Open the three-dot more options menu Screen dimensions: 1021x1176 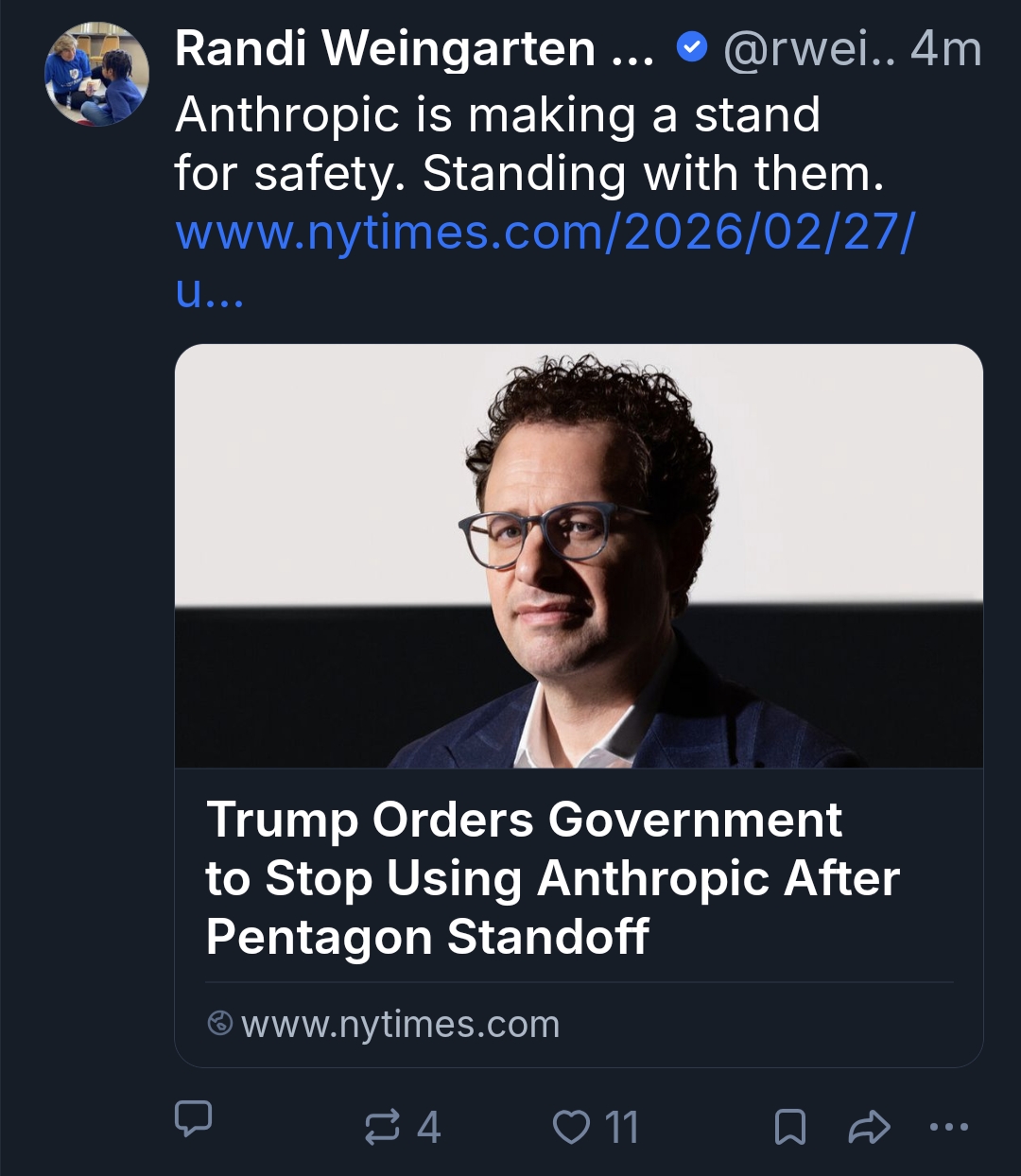click(949, 1127)
